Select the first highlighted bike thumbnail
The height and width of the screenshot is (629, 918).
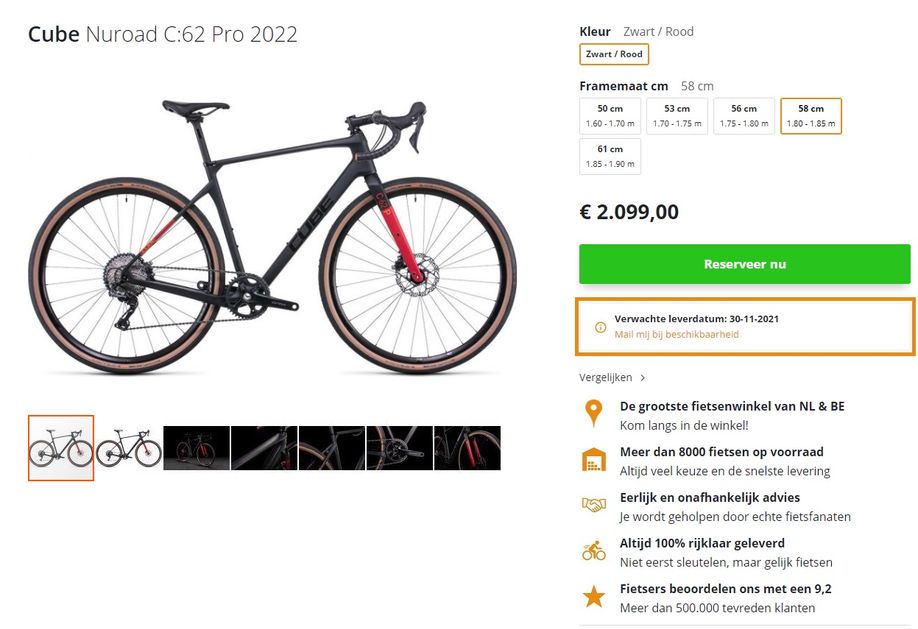tap(60, 448)
